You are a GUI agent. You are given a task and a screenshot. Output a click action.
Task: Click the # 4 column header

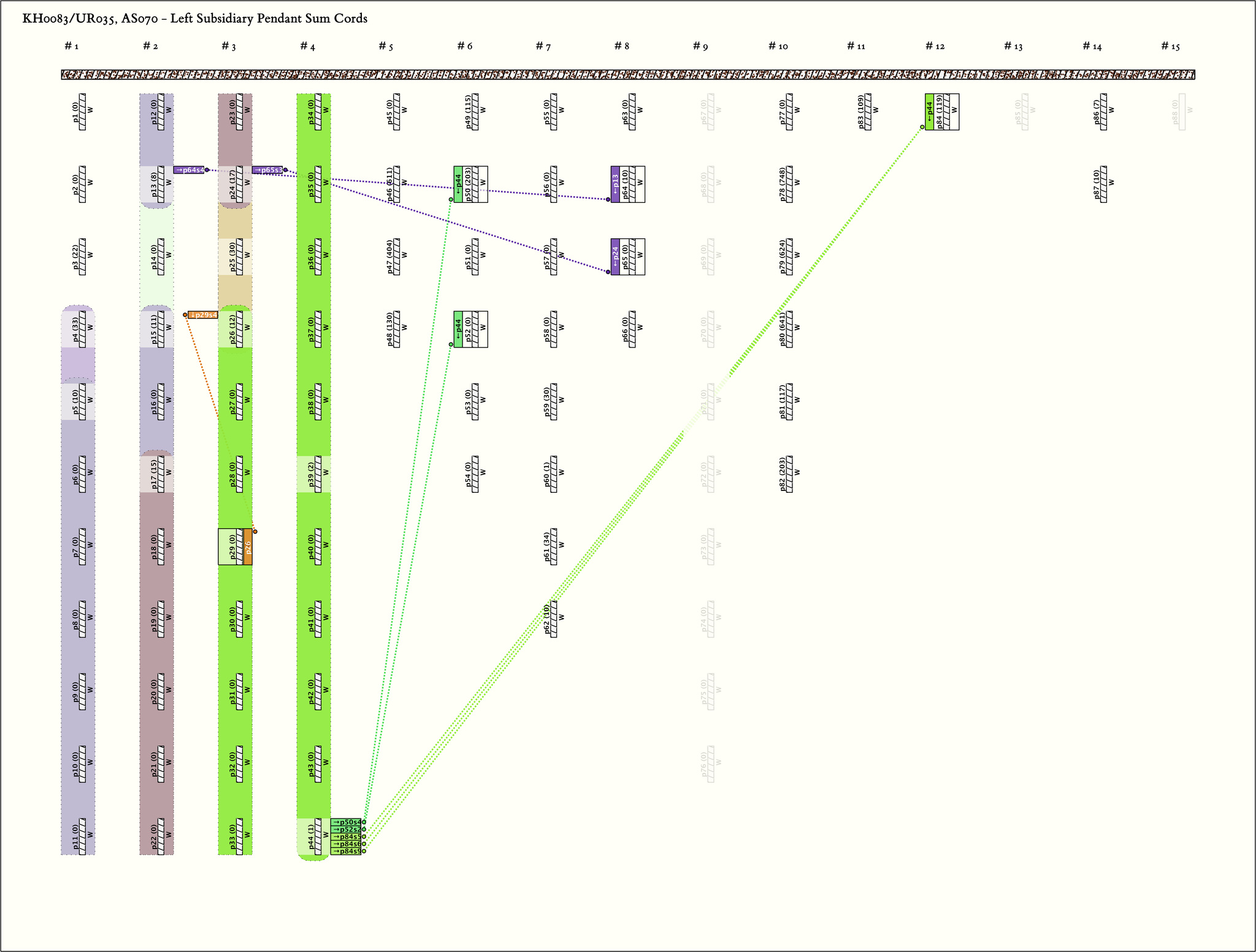click(307, 46)
